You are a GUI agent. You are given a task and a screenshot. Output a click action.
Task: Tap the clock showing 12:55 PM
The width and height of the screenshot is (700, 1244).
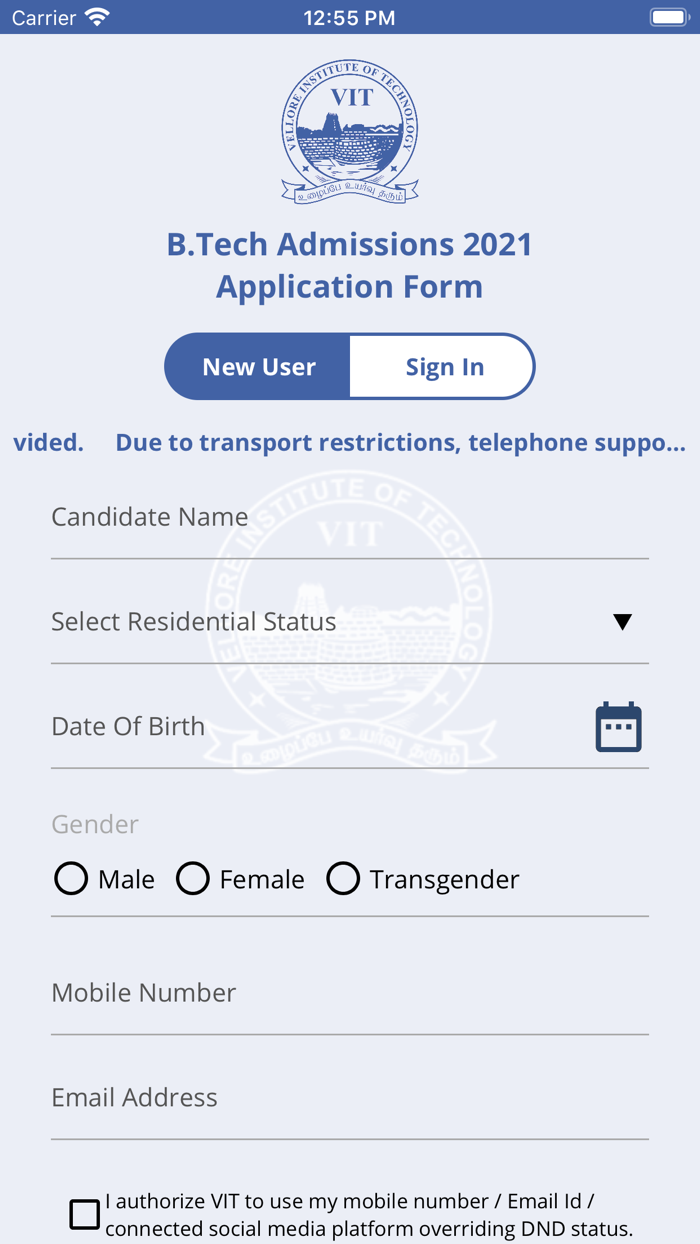349,16
